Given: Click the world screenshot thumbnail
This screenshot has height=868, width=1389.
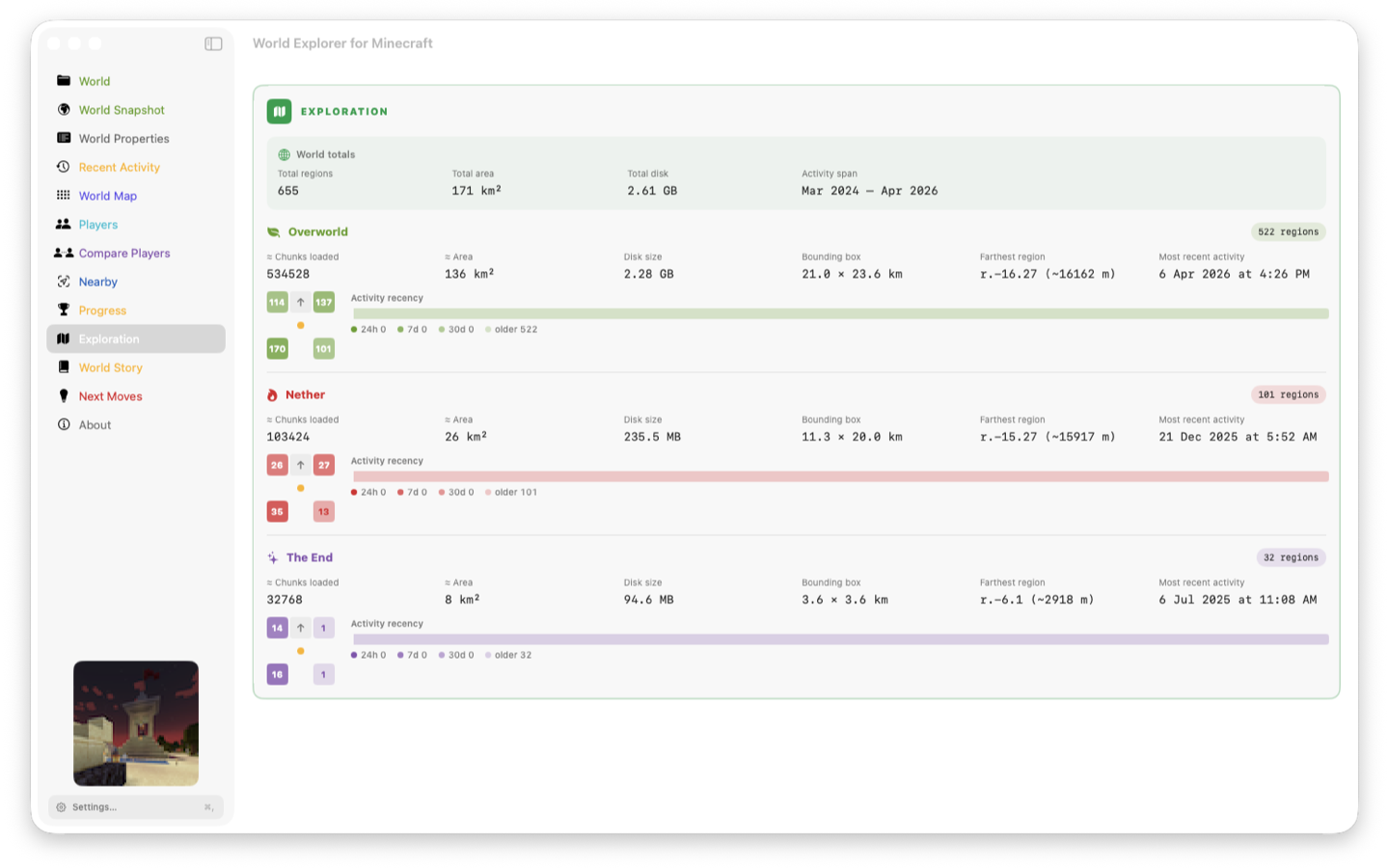Looking at the screenshot, I should pos(136,723).
